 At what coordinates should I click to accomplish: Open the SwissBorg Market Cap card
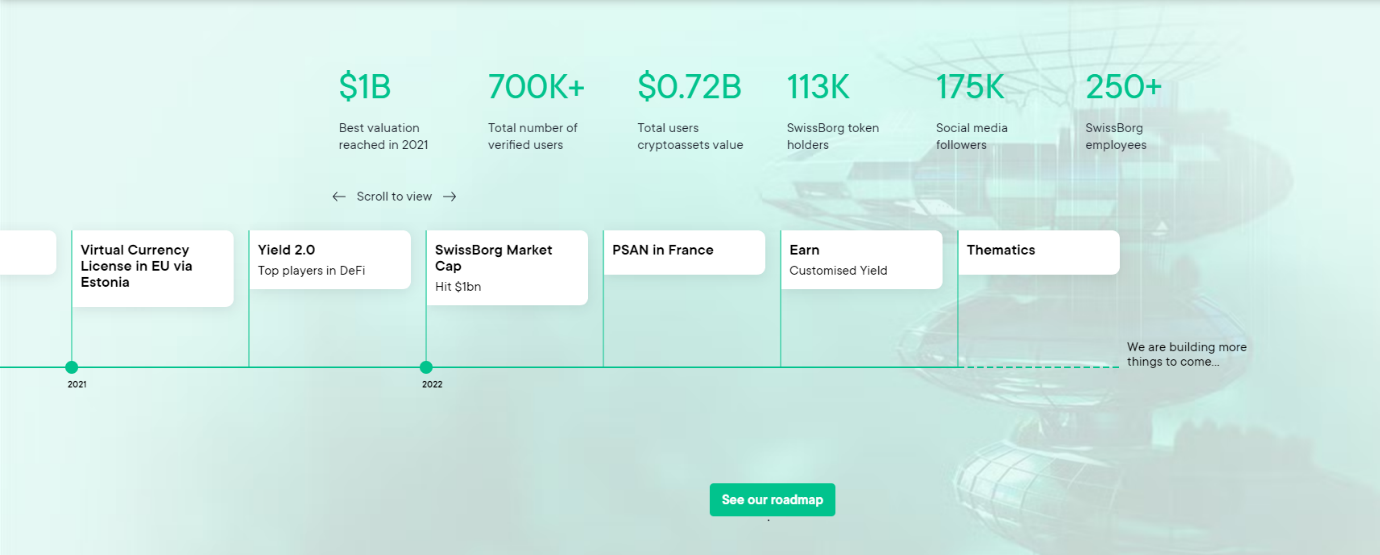click(x=507, y=267)
